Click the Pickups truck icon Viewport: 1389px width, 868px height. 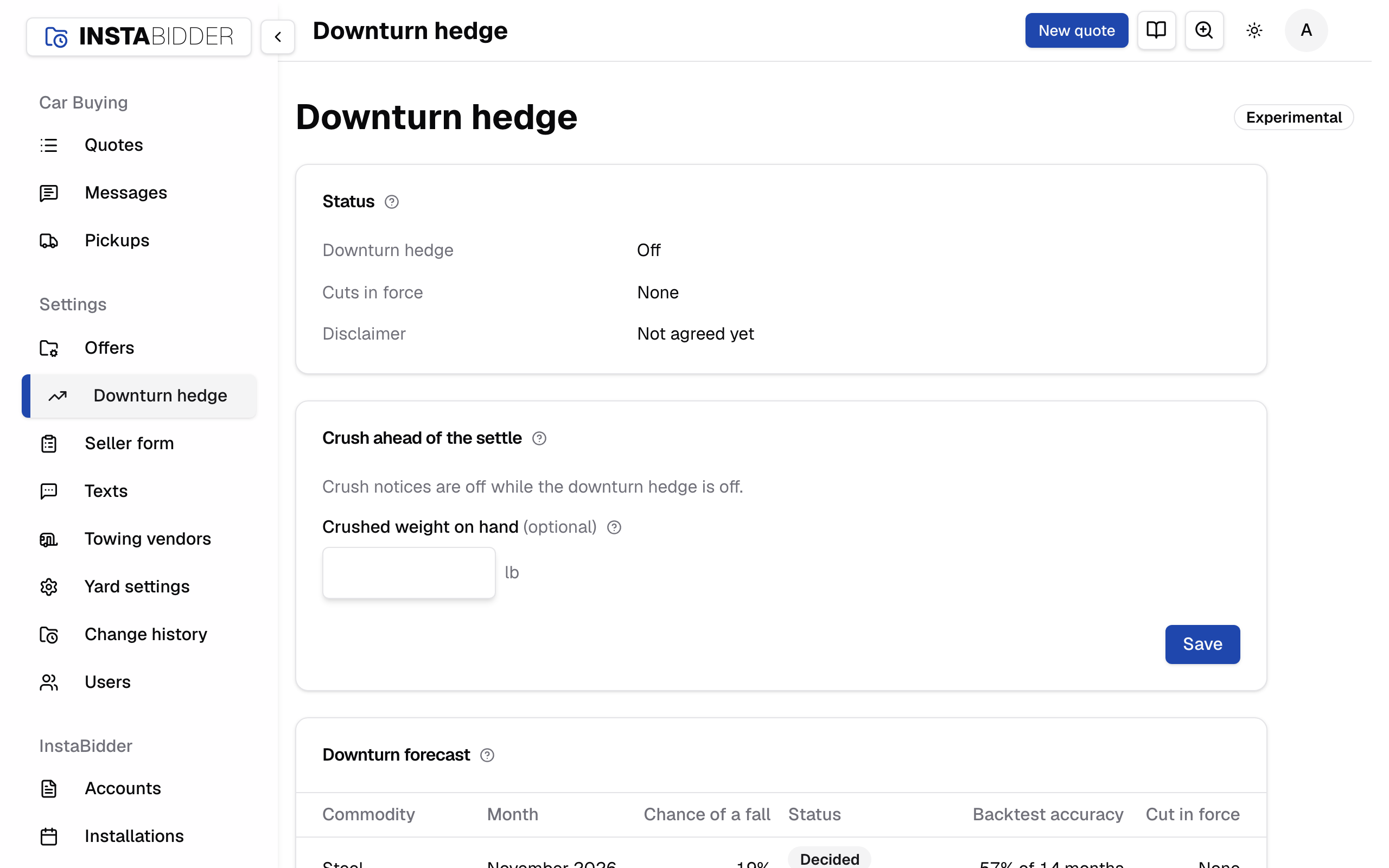tap(49, 240)
